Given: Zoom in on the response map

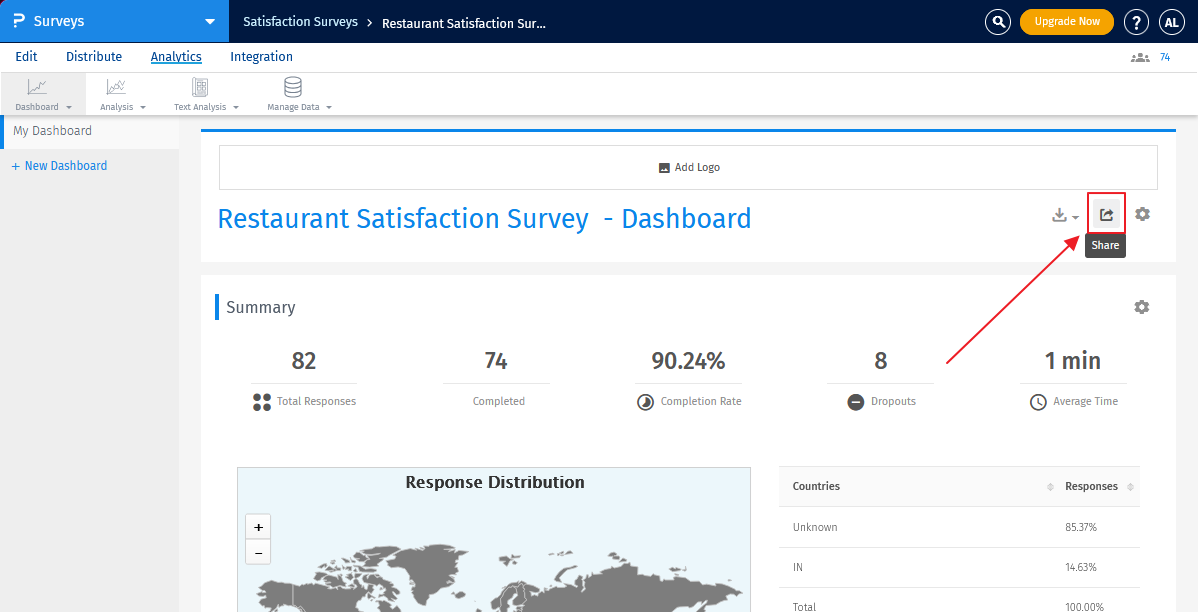Looking at the screenshot, I should pos(258,527).
